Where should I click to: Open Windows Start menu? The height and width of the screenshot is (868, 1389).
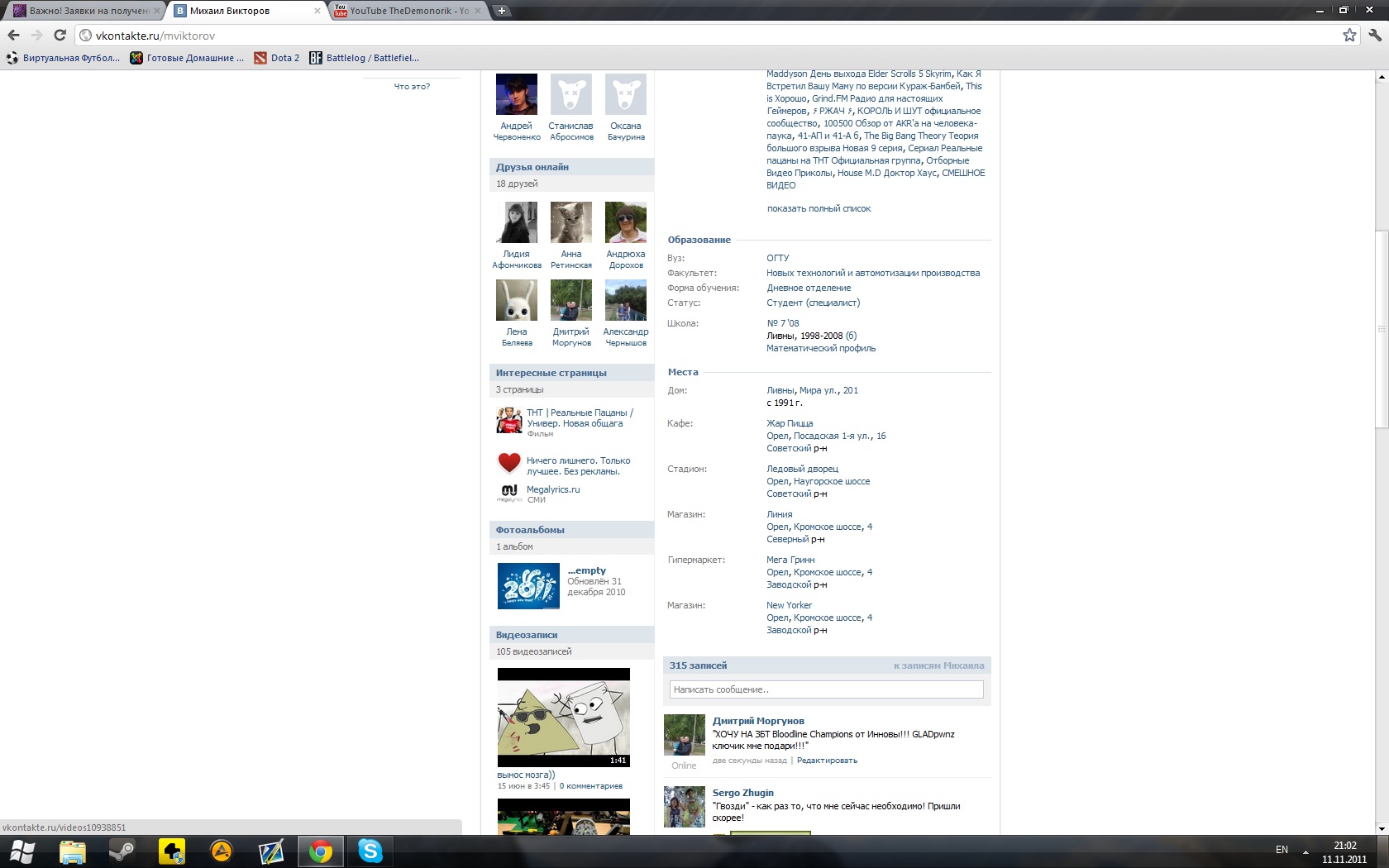[22, 851]
